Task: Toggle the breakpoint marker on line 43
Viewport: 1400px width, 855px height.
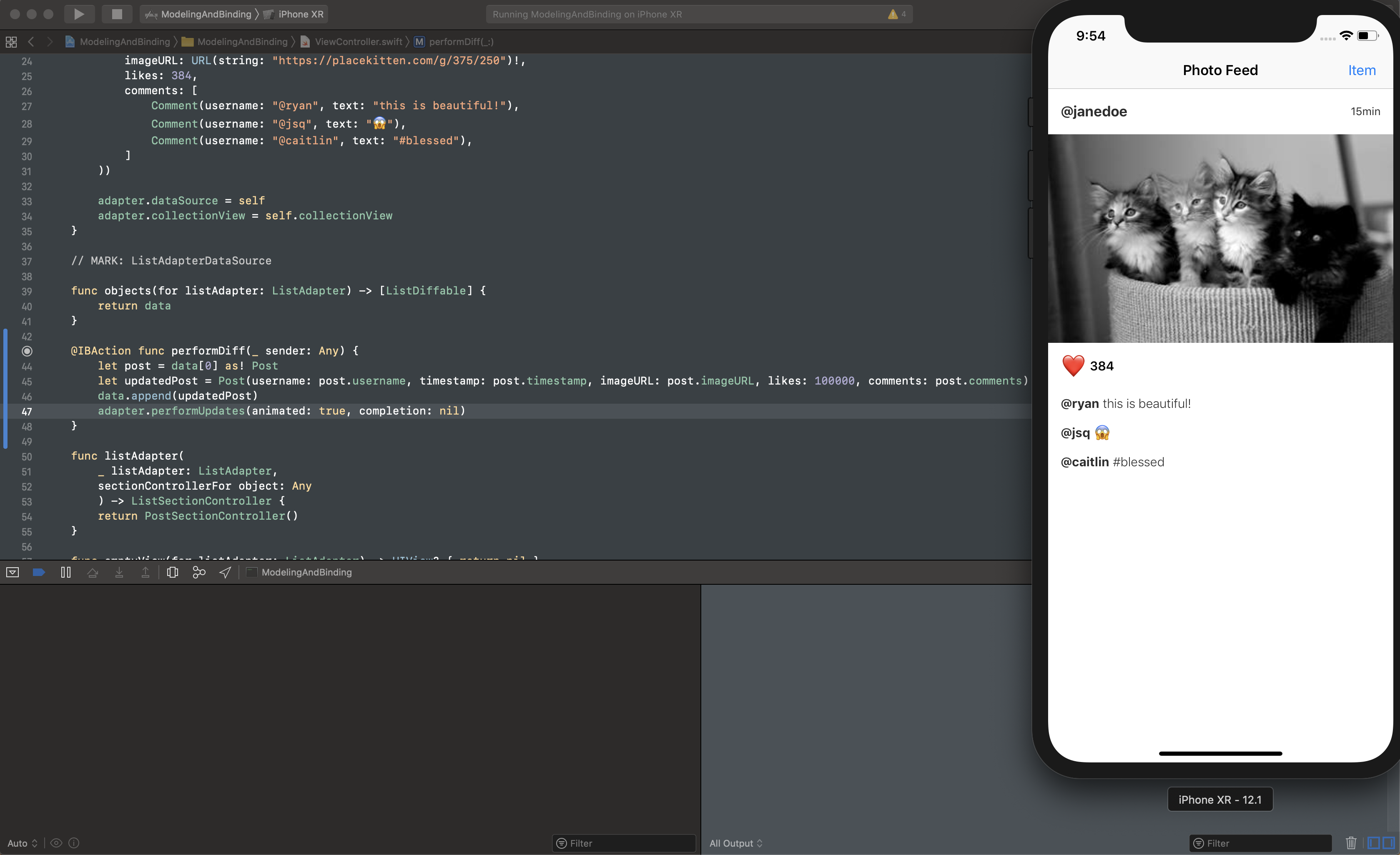Action: tap(27, 351)
